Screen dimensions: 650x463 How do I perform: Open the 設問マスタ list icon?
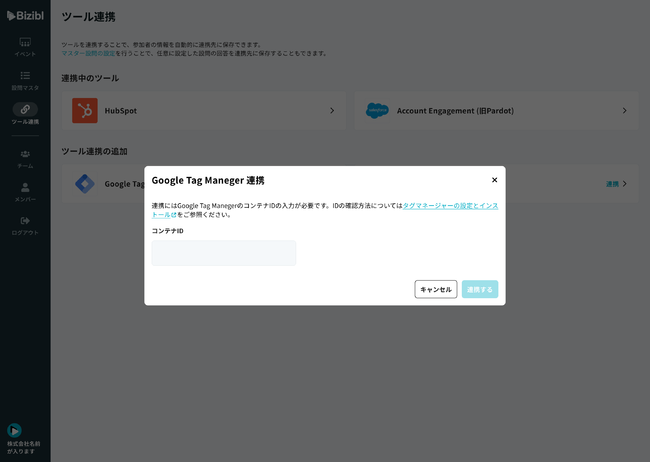coord(25,75)
